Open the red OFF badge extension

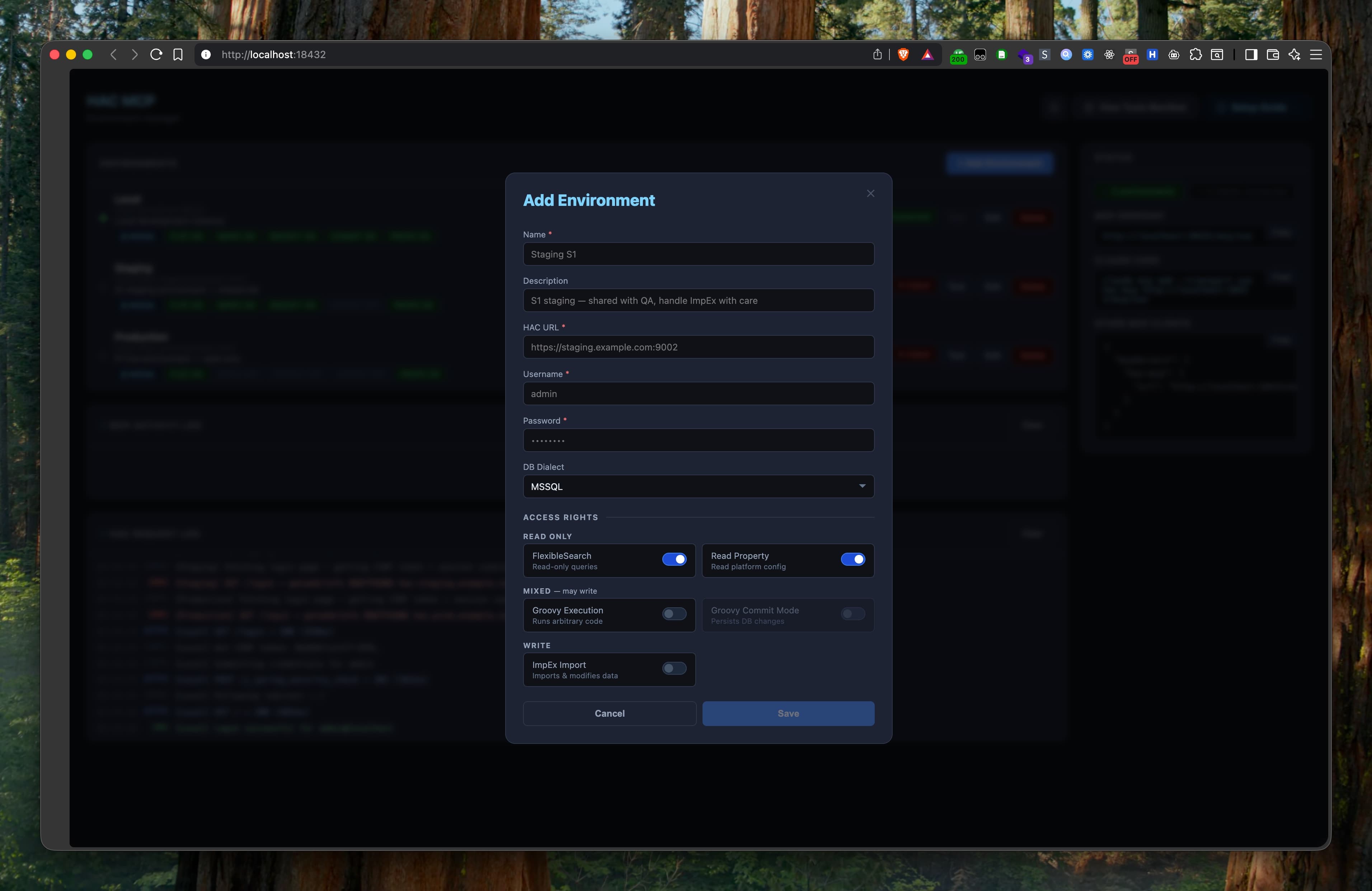coord(1131,56)
